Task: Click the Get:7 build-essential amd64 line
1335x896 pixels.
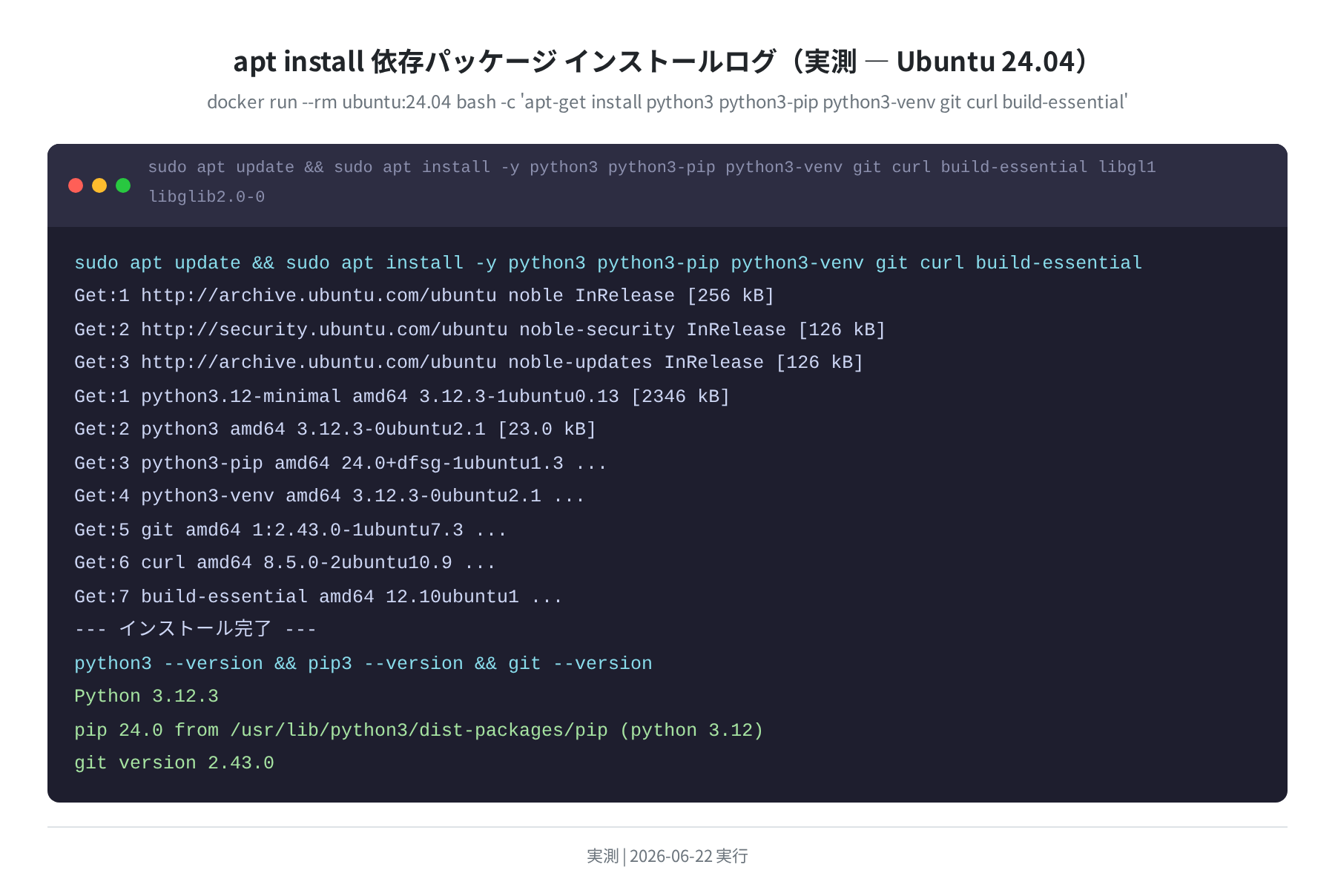Action: (318, 596)
